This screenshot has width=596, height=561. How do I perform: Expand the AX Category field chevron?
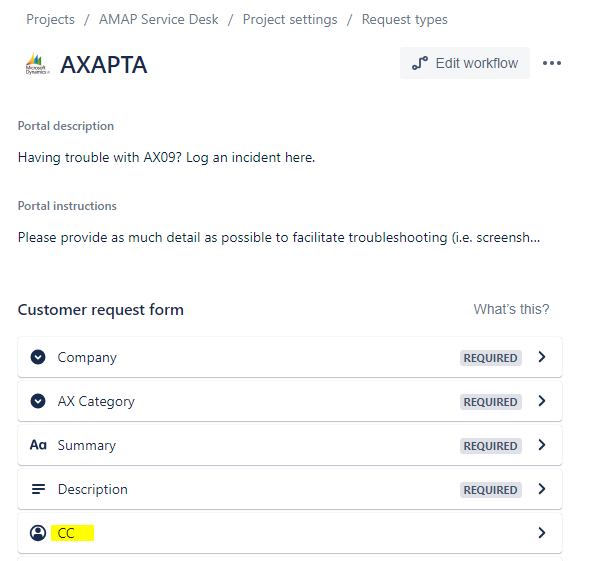pos(542,401)
